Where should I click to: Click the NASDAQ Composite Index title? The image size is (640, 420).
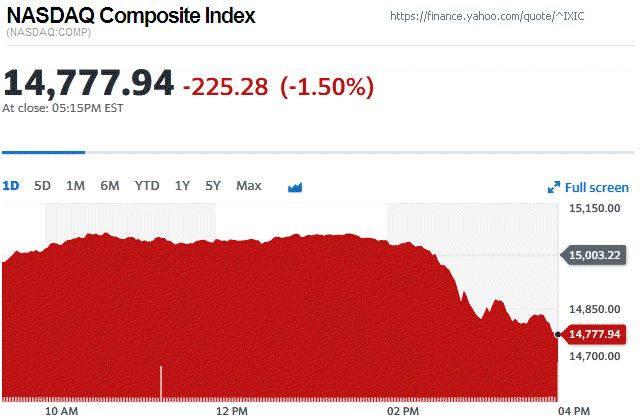(130, 16)
